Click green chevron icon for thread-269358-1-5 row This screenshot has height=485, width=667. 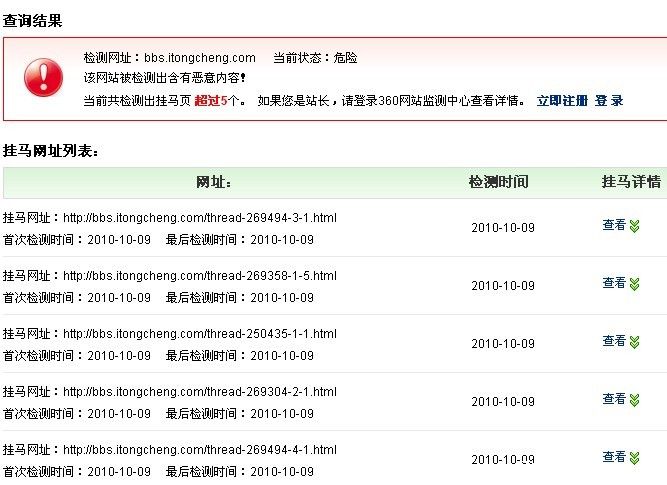coord(634,284)
